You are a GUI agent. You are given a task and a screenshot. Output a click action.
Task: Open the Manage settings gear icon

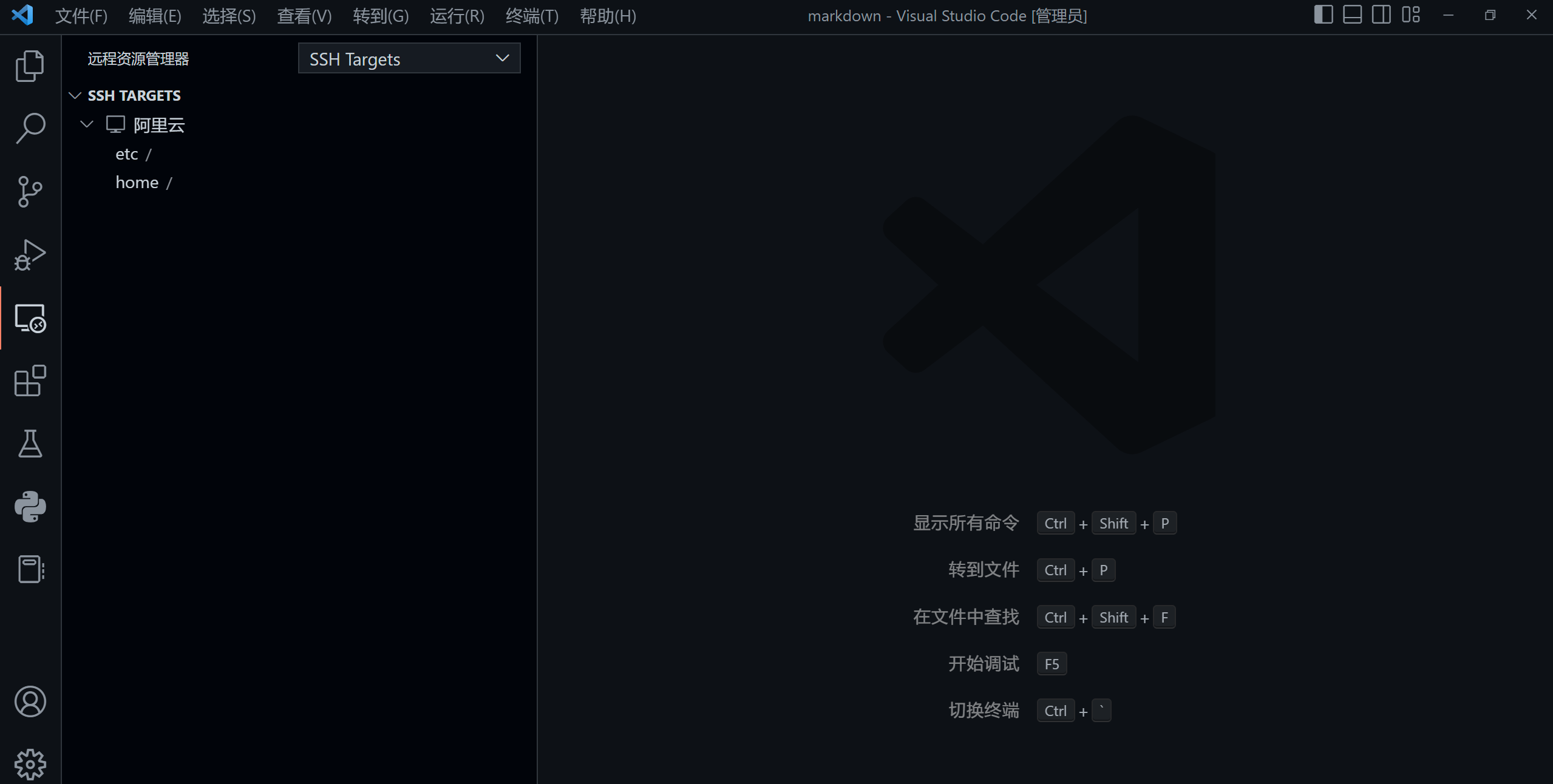tap(30, 765)
